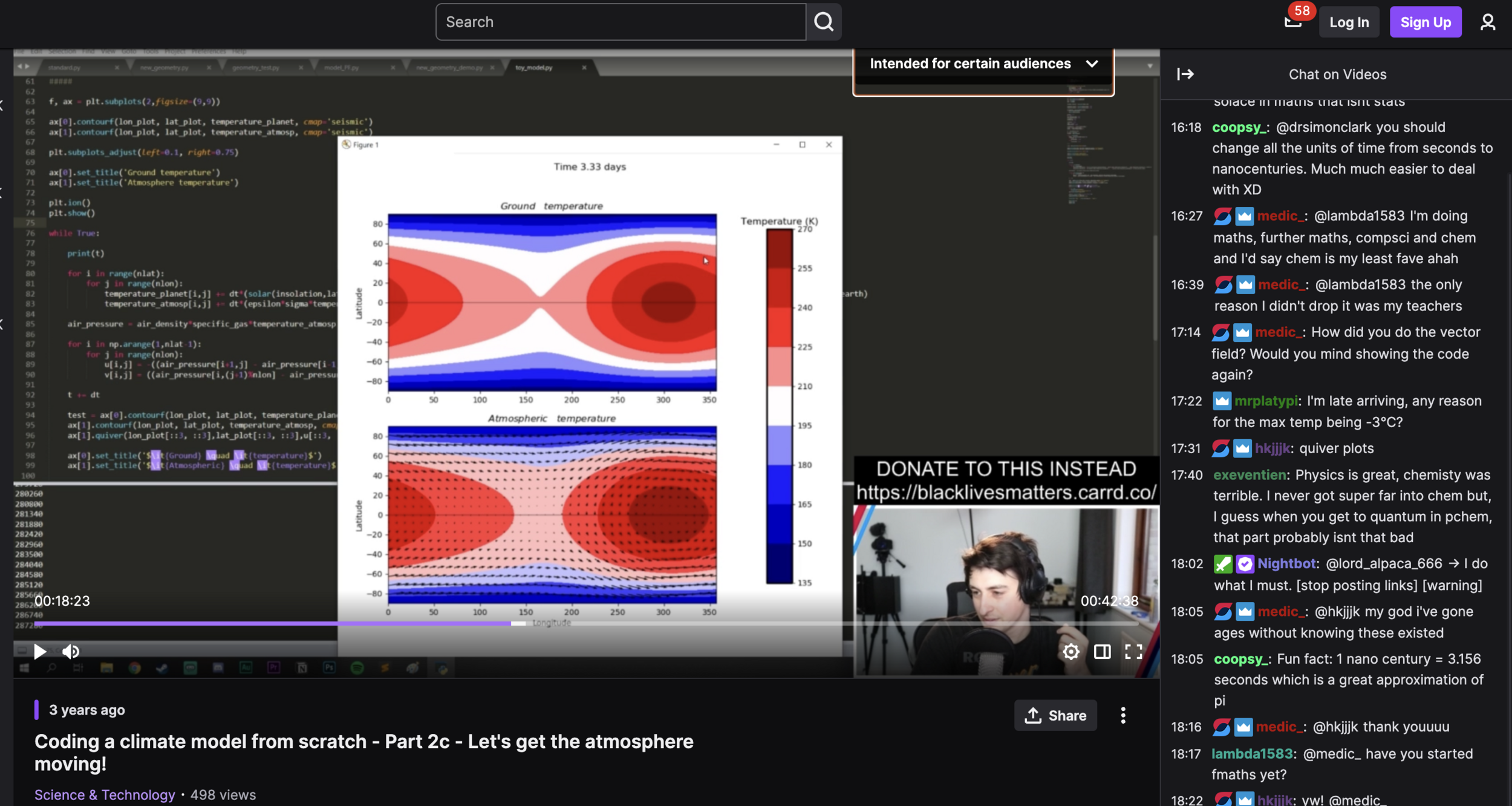Viewport: 1512px width, 806px height.
Task: Click the Log In button
Action: click(1349, 22)
